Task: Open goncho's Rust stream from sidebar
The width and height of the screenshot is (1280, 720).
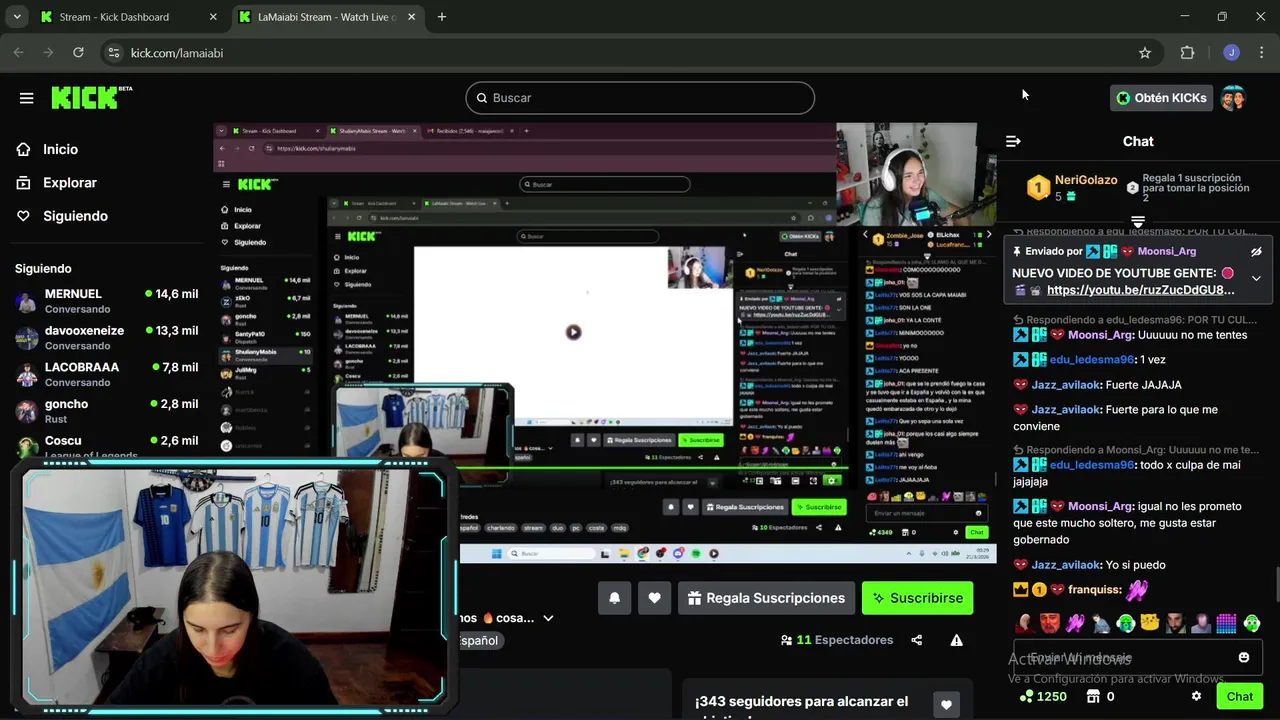Action: point(106,411)
